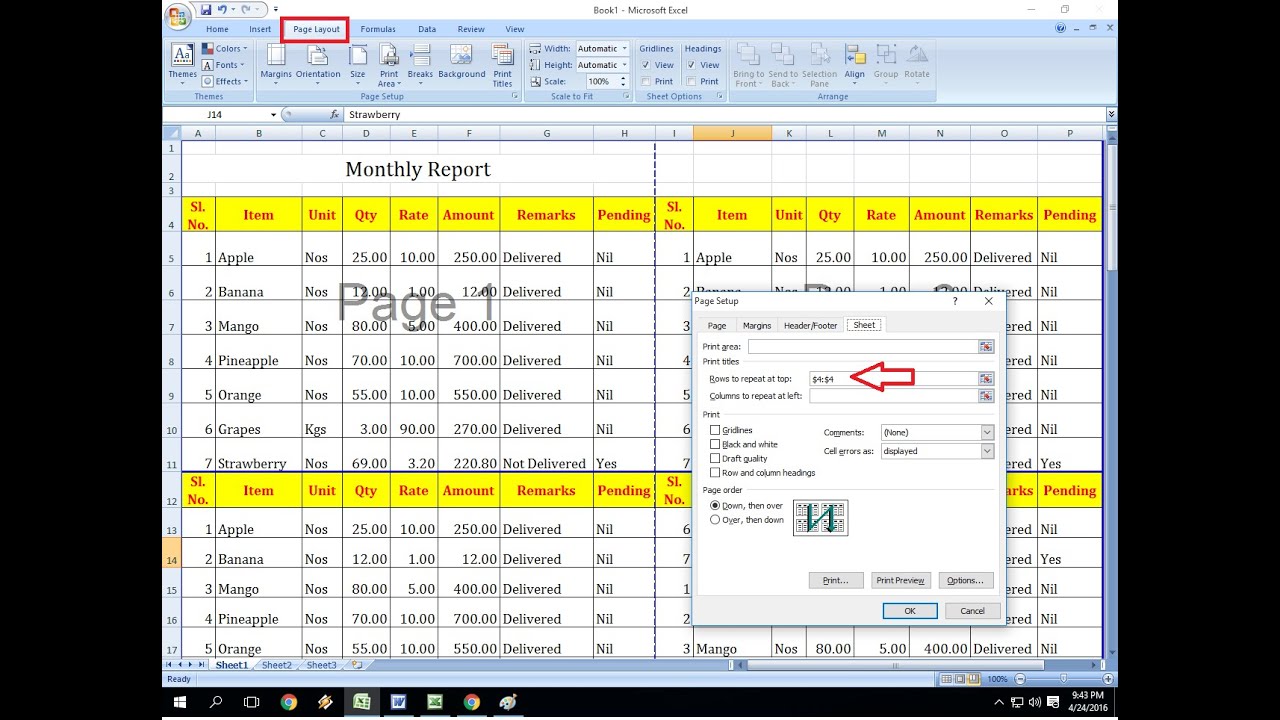Switch to the Insert ribbon tab
1280x720 pixels.
(260, 29)
